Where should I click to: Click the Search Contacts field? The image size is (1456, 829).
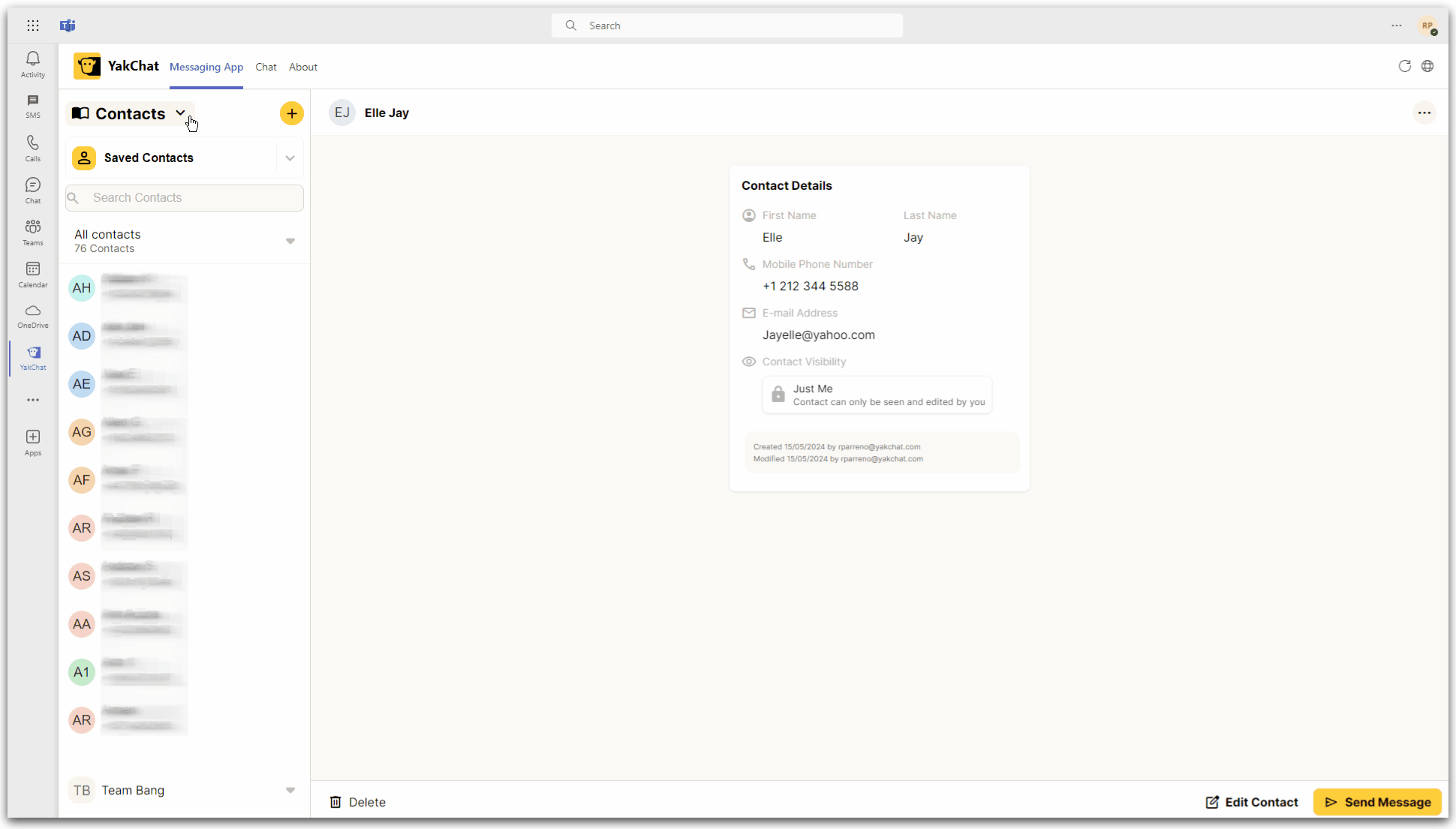[x=185, y=197]
